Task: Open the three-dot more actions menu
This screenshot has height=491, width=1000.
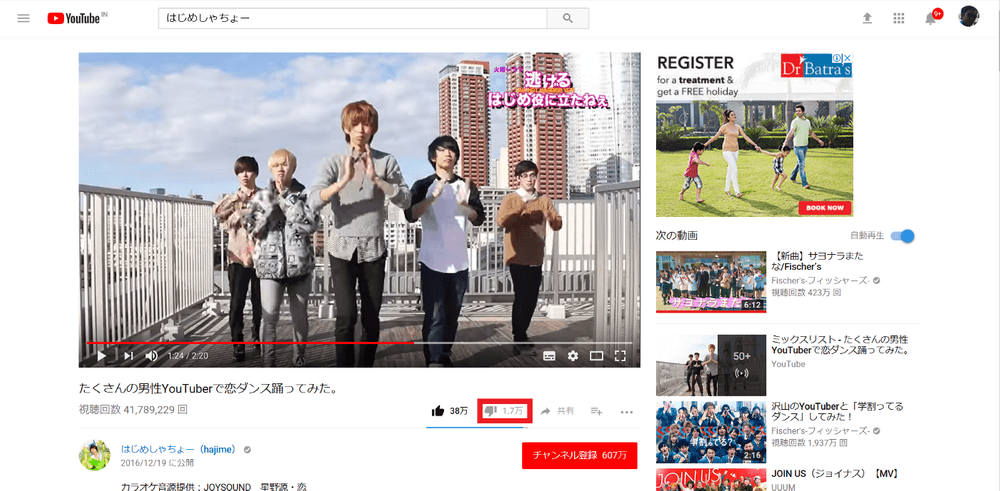Action: click(627, 411)
